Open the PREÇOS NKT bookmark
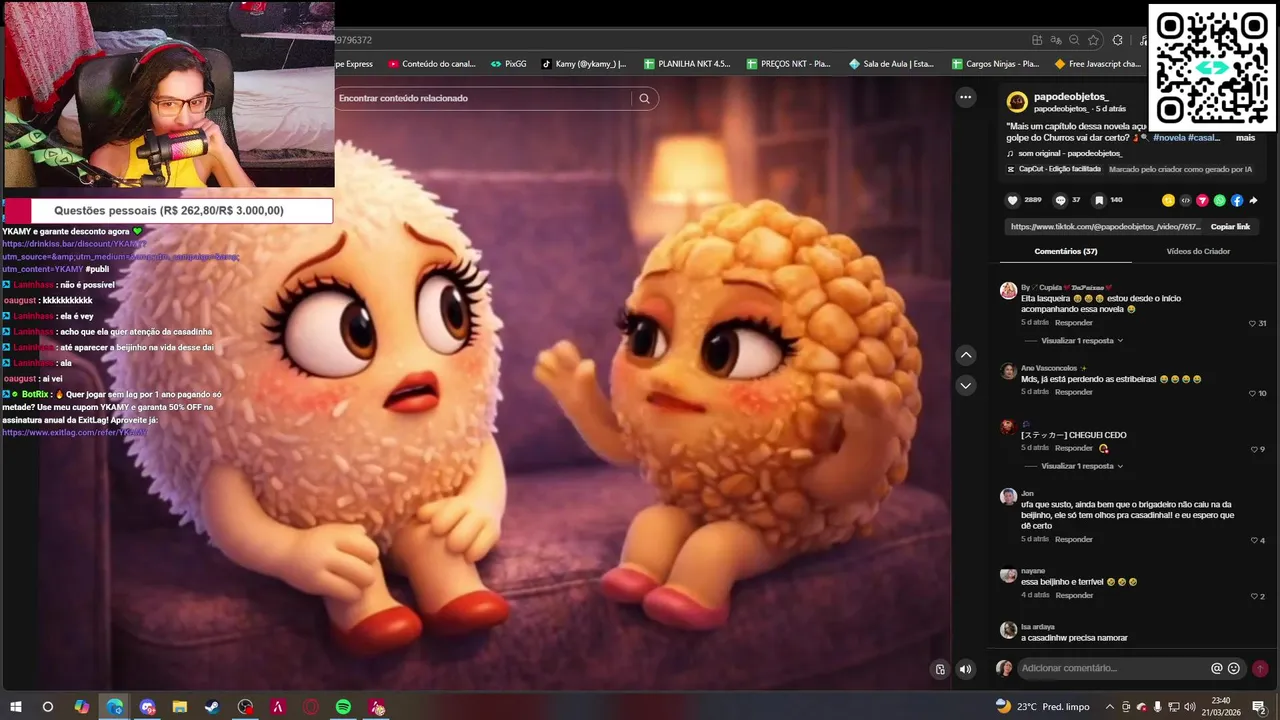The width and height of the screenshot is (1280, 720). point(789,64)
